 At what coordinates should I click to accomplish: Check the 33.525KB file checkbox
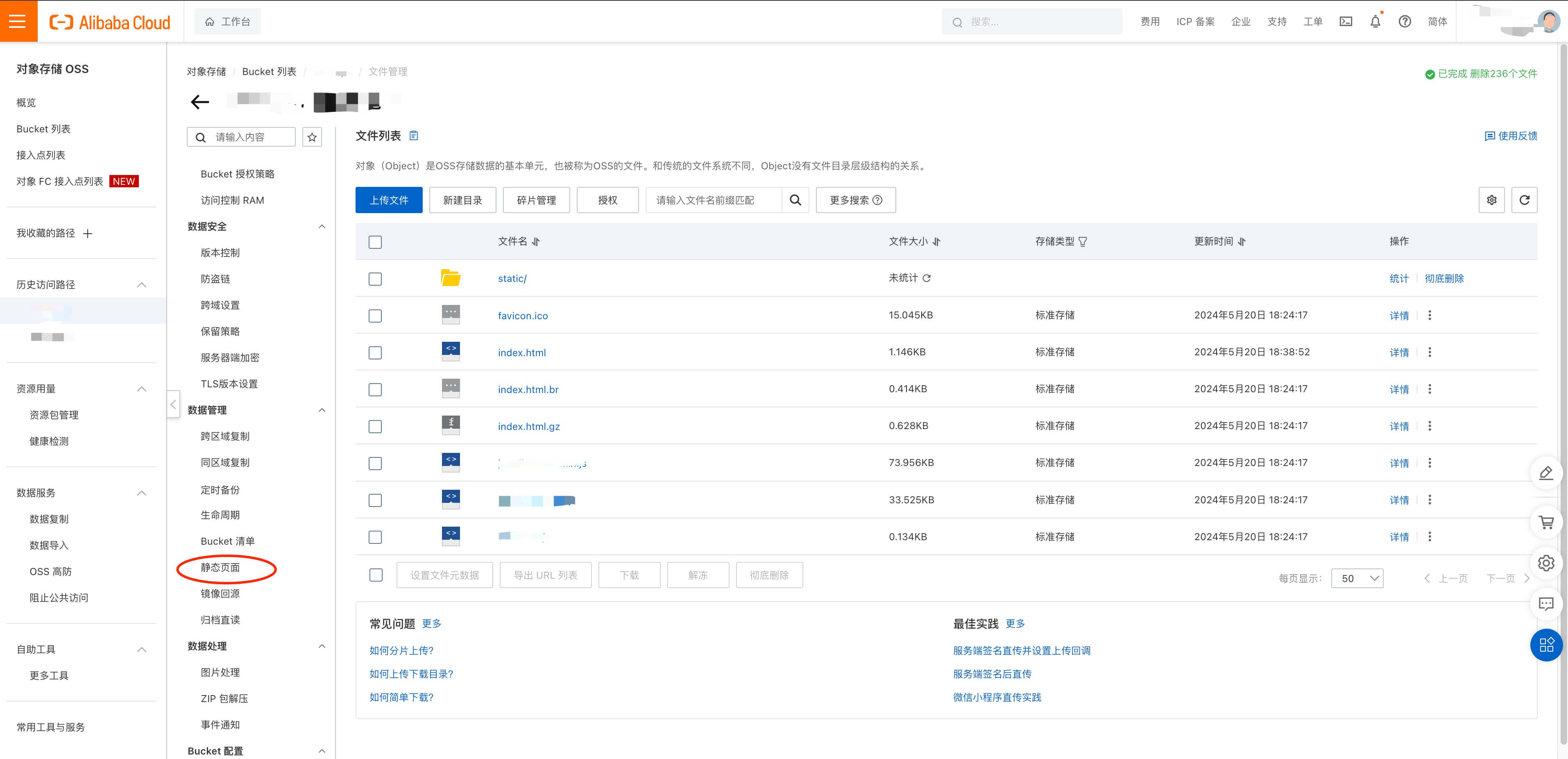pyautogui.click(x=375, y=500)
